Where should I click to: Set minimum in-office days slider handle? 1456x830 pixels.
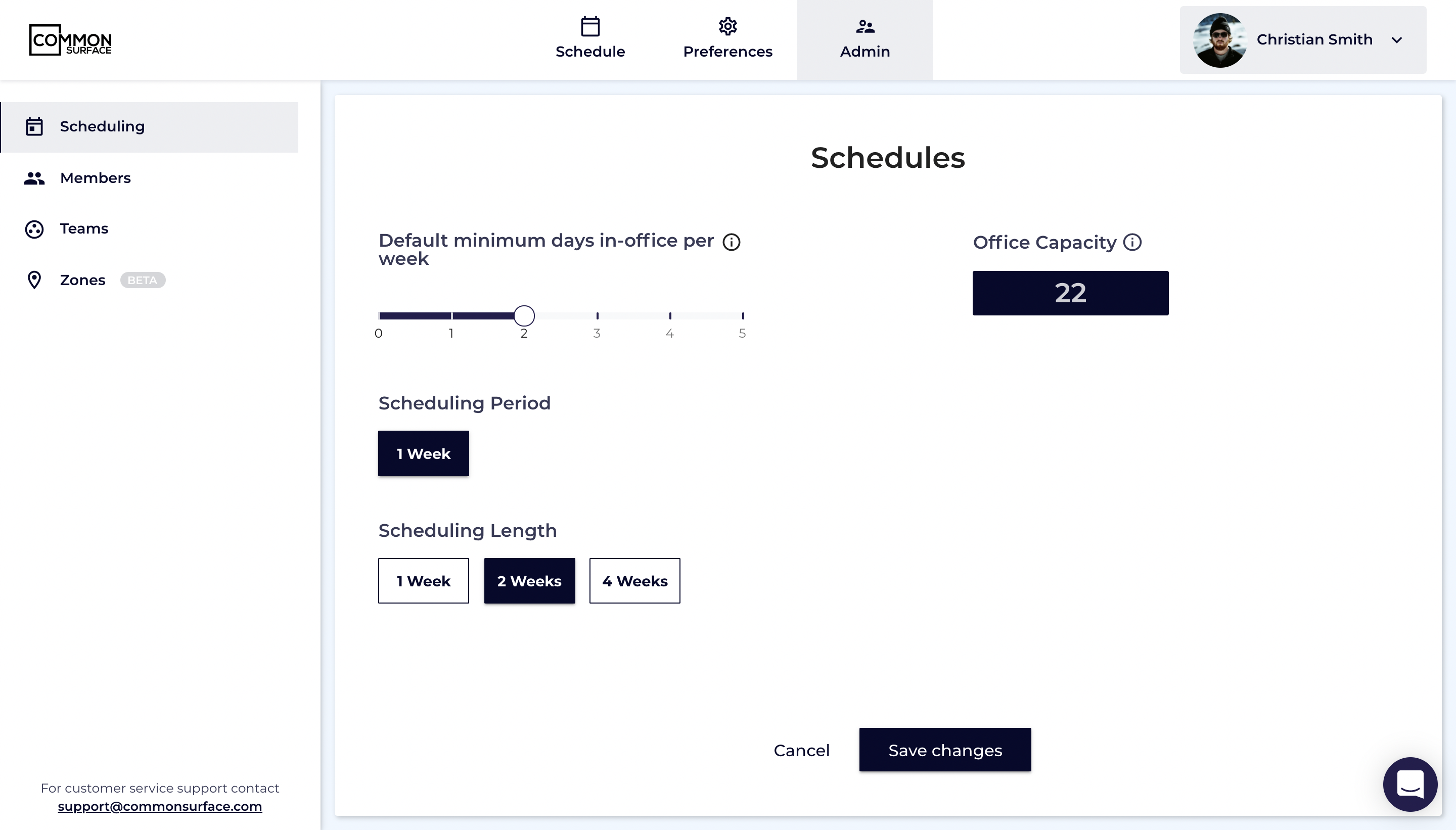pos(524,315)
